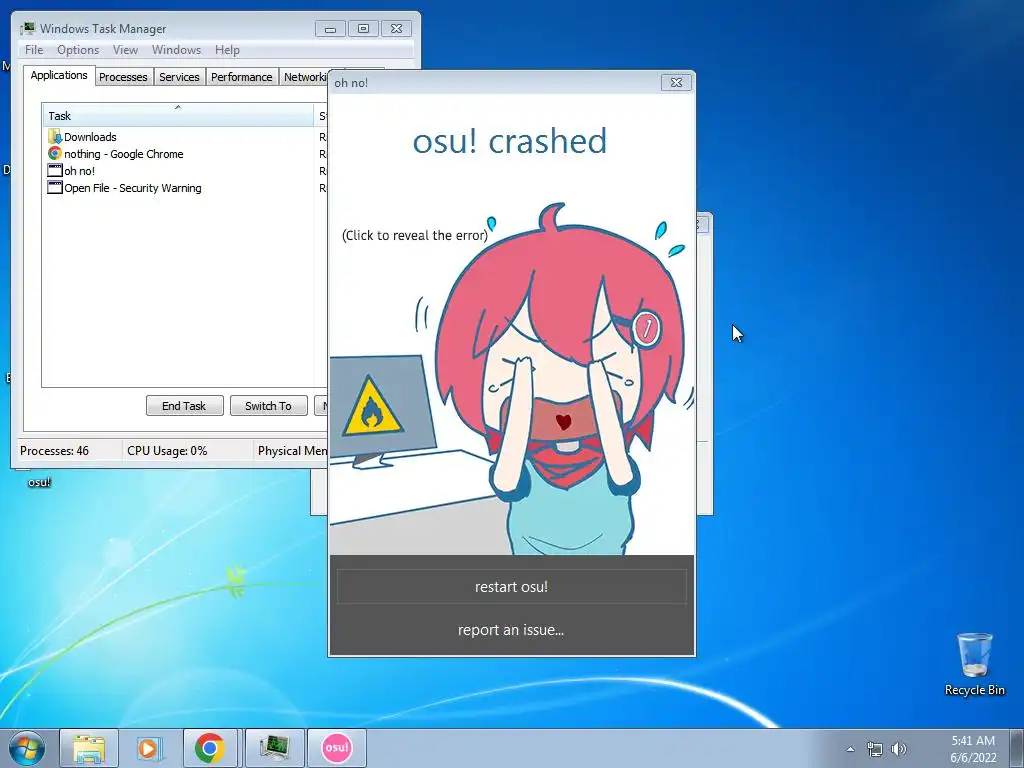Switch to the Processes tab
The width and height of the screenshot is (1024, 768).
click(123, 77)
